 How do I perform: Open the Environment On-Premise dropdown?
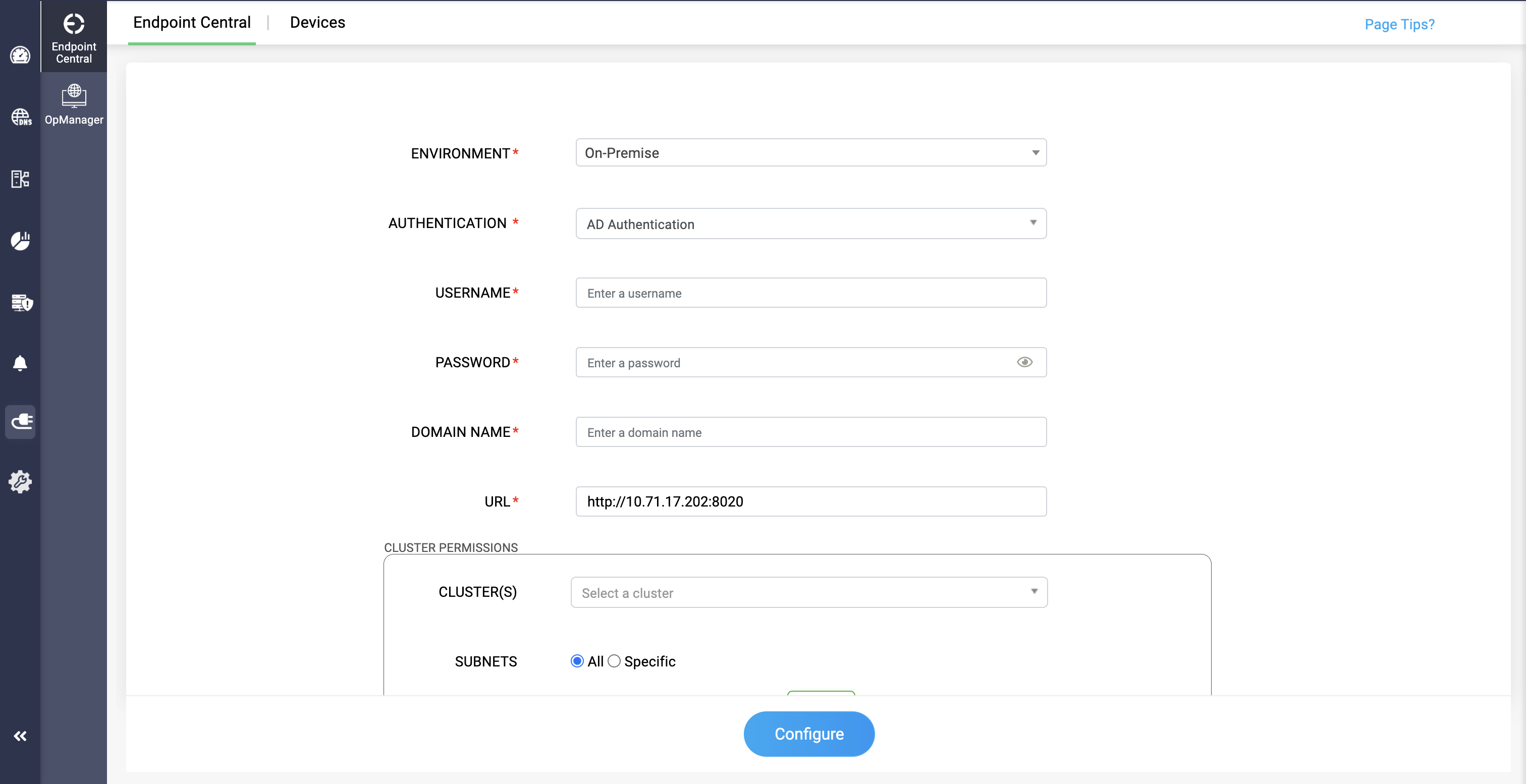[810, 153]
